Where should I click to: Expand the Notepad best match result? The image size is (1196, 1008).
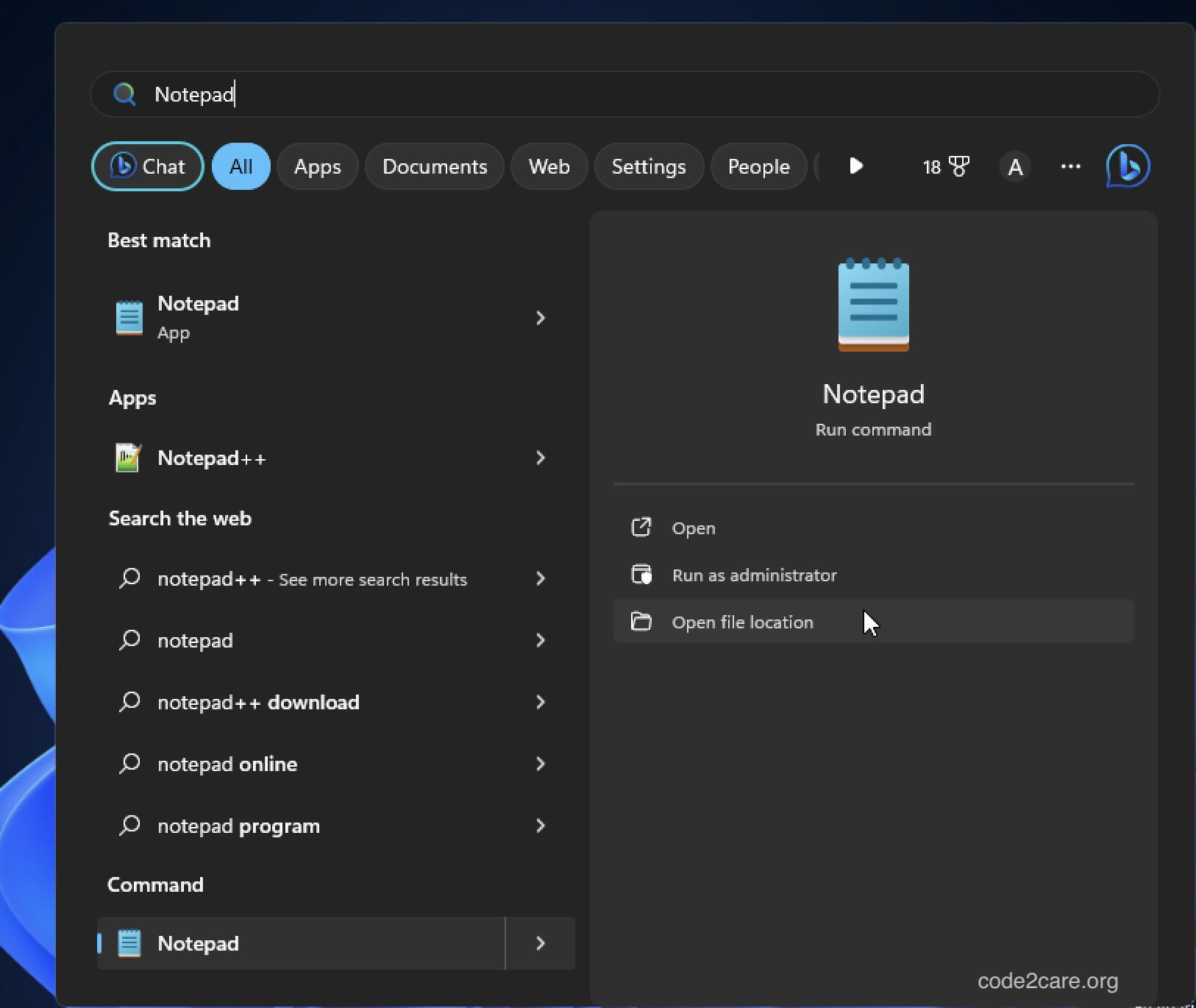[x=541, y=318]
